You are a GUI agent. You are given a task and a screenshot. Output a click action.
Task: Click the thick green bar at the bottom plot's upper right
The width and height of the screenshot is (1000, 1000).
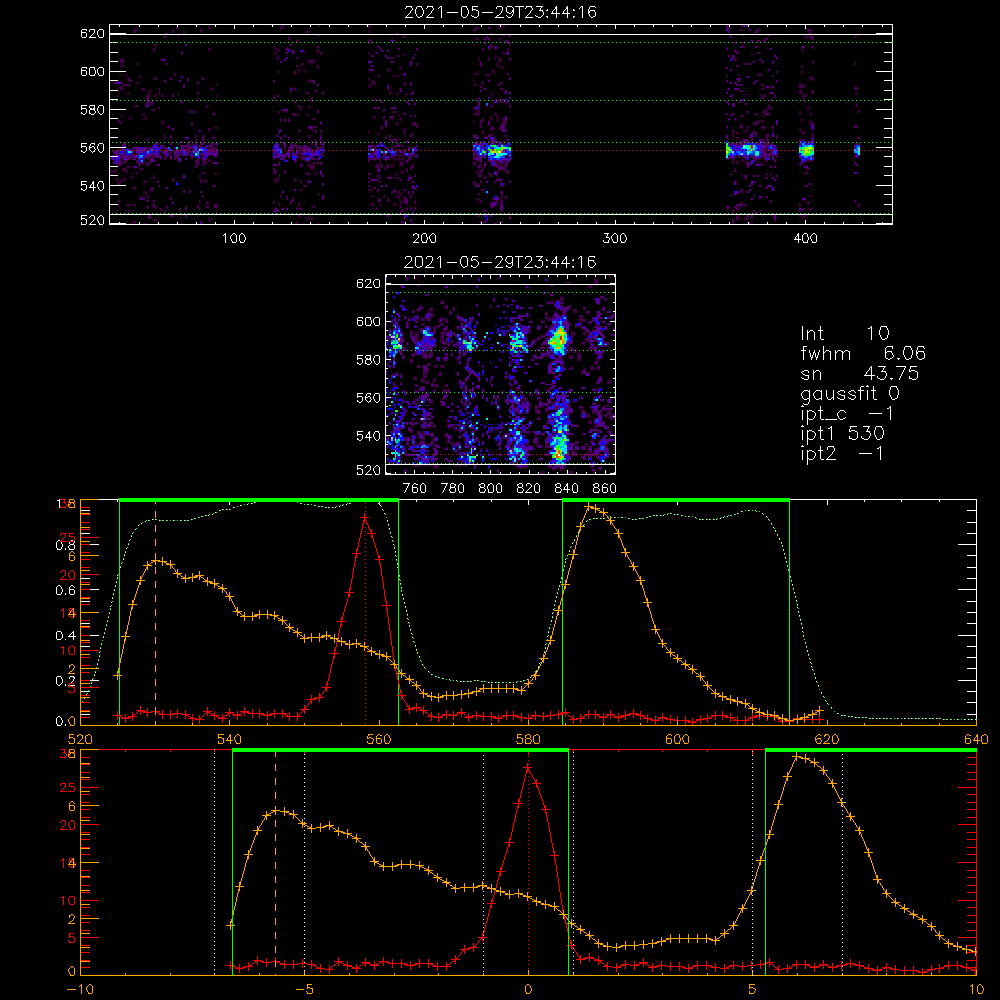point(871,751)
